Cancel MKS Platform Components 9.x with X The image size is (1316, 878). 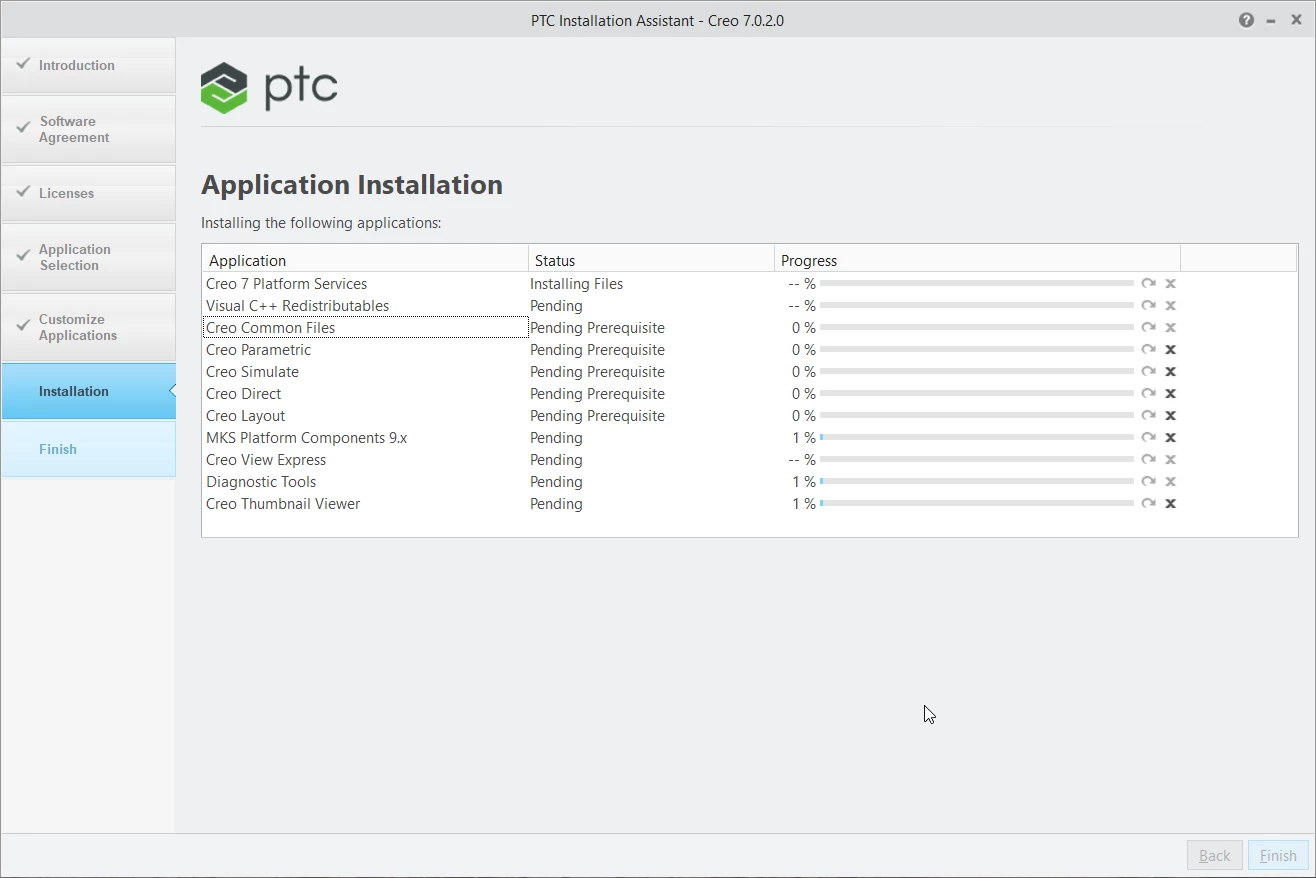1170,438
